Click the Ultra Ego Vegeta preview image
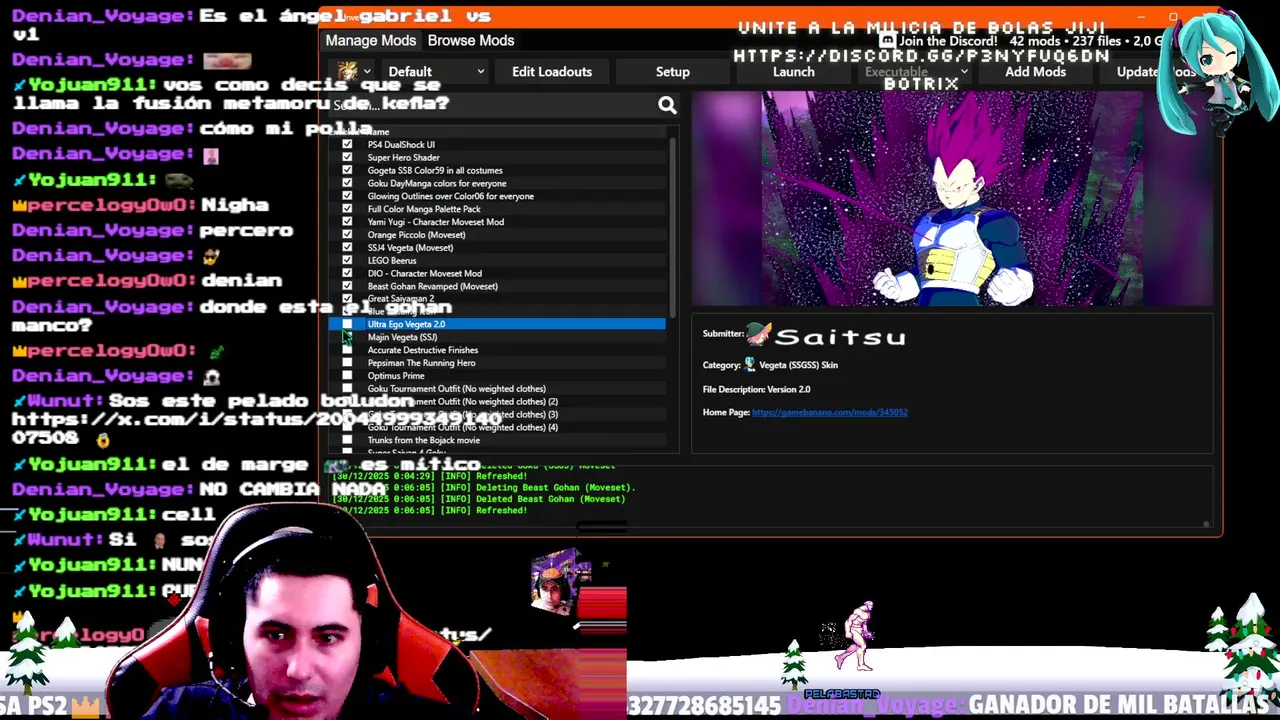The height and width of the screenshot is (720, 1280). [952, 199]
